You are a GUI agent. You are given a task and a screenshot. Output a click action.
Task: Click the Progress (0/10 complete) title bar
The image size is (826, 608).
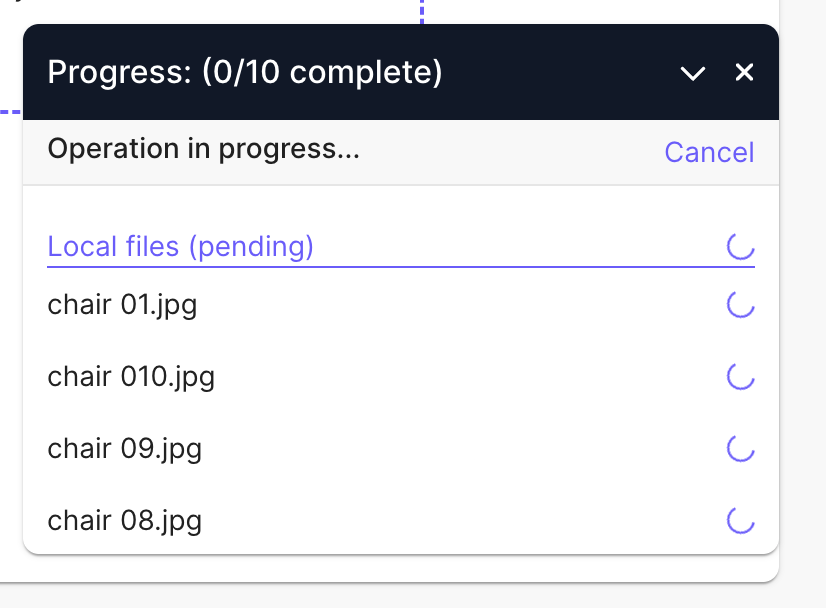point(246,72)
